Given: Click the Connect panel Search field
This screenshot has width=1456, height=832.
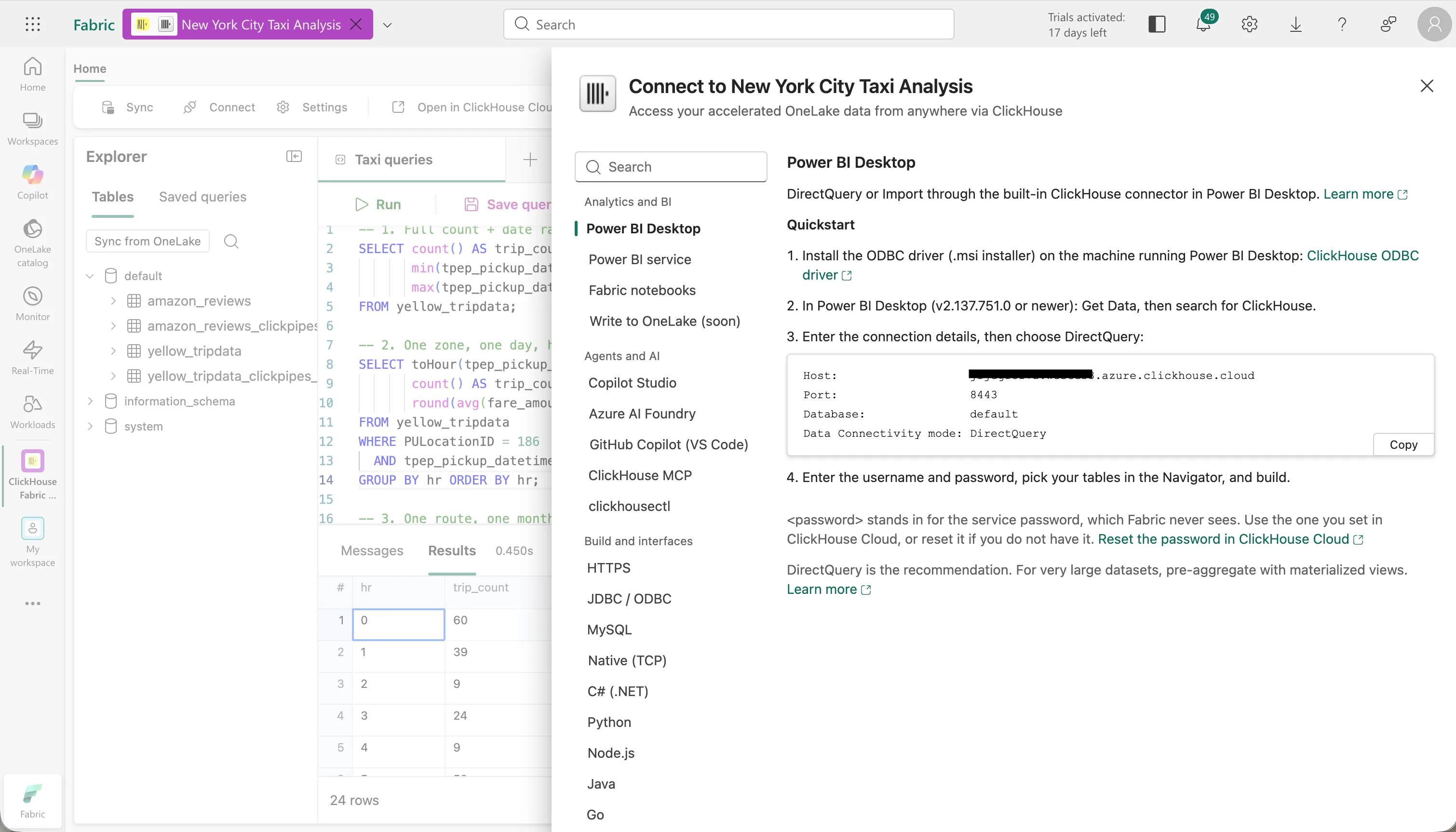Looking at the screenshot, I should tap(671, 167).
